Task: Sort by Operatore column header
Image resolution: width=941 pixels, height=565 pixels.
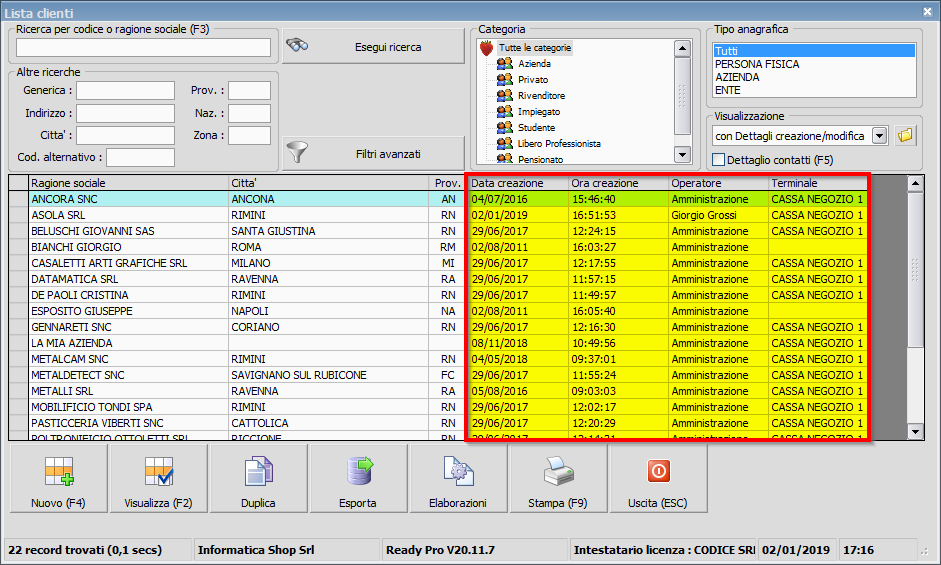Action: [x=718, y=183]
